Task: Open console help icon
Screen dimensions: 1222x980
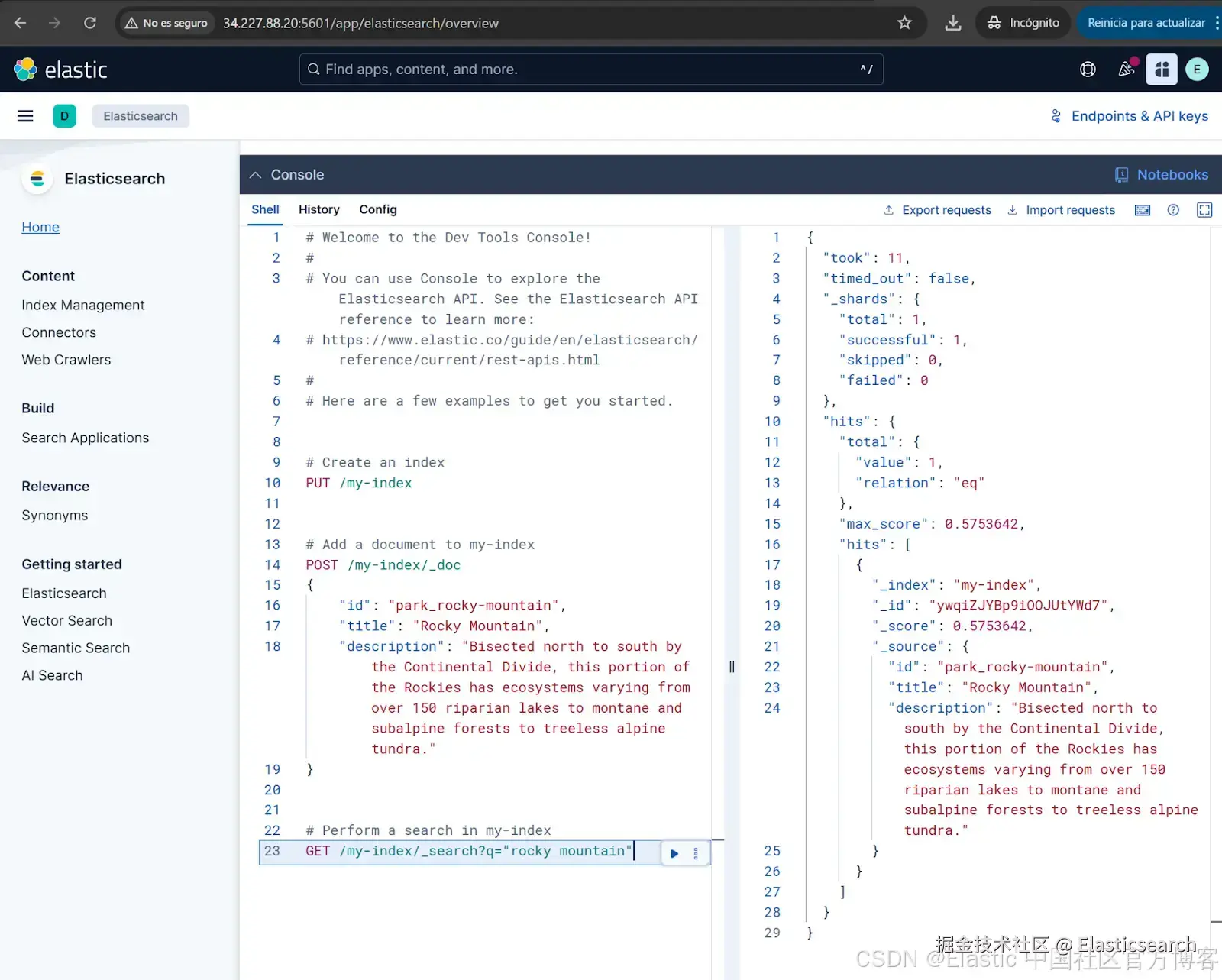Action: pos(1173,210)
